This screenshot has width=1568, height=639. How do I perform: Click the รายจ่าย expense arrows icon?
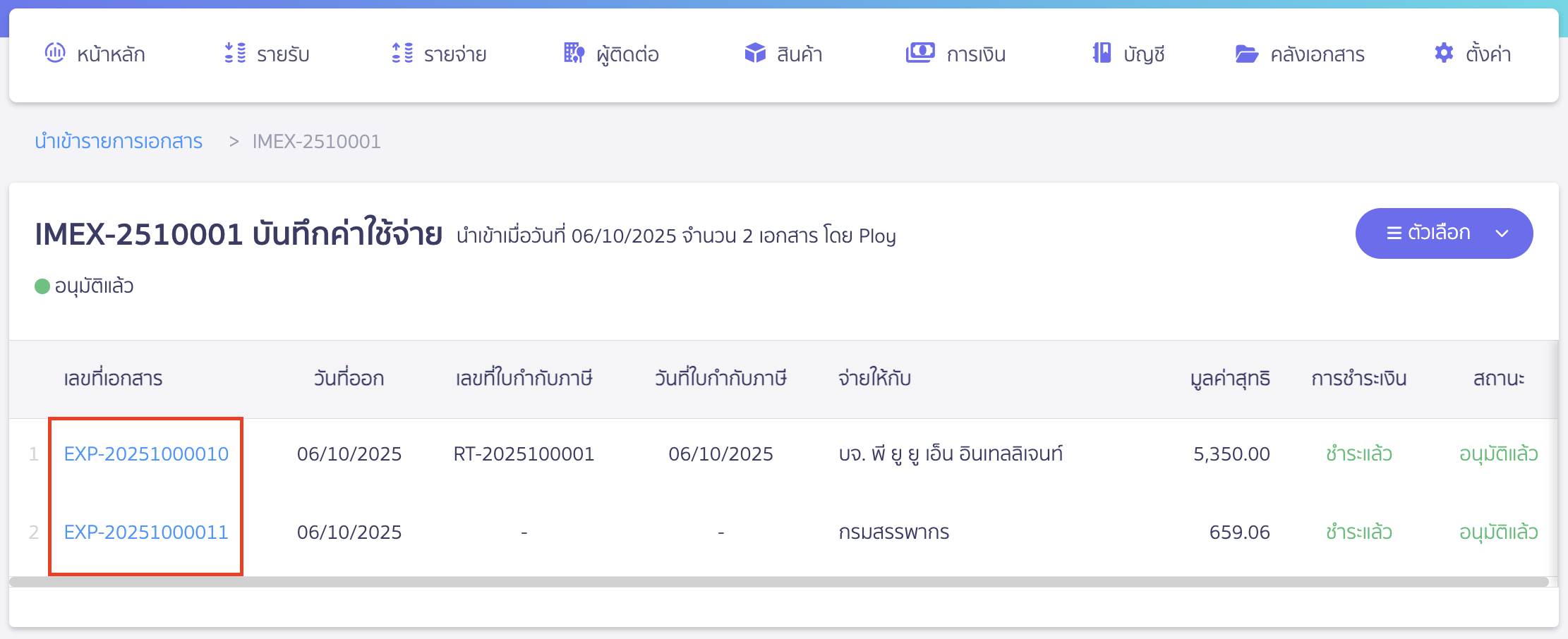(x=401, y=53)
